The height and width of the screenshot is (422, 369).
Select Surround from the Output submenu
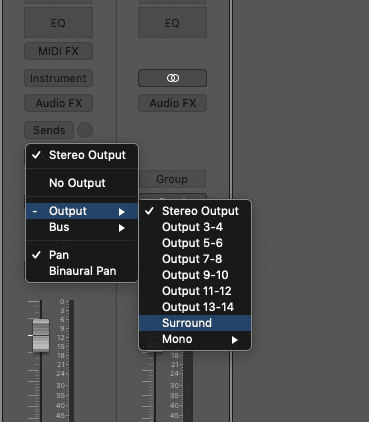click(195, 323)
